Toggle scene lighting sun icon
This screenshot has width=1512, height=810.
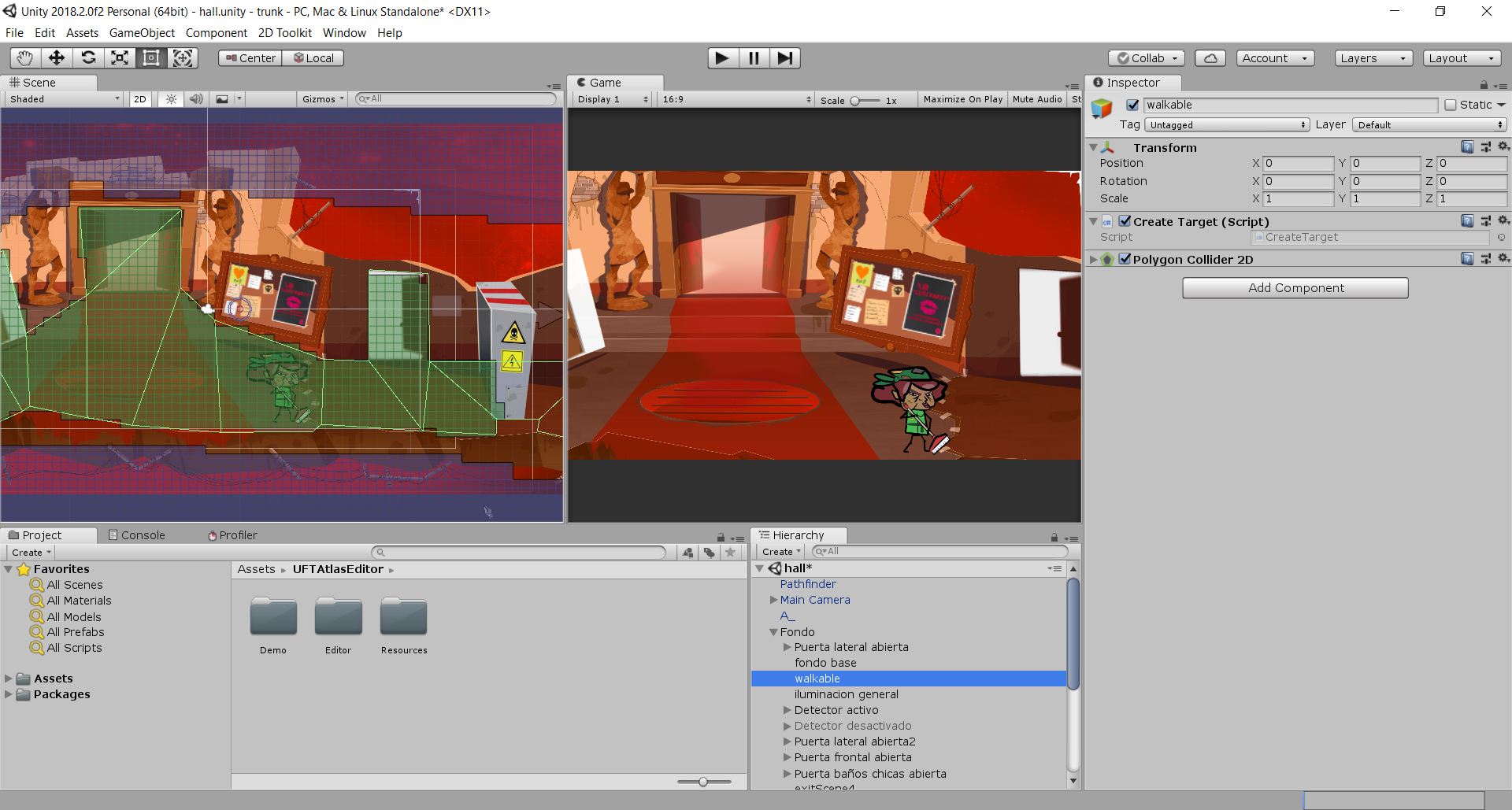coord(171,99)
